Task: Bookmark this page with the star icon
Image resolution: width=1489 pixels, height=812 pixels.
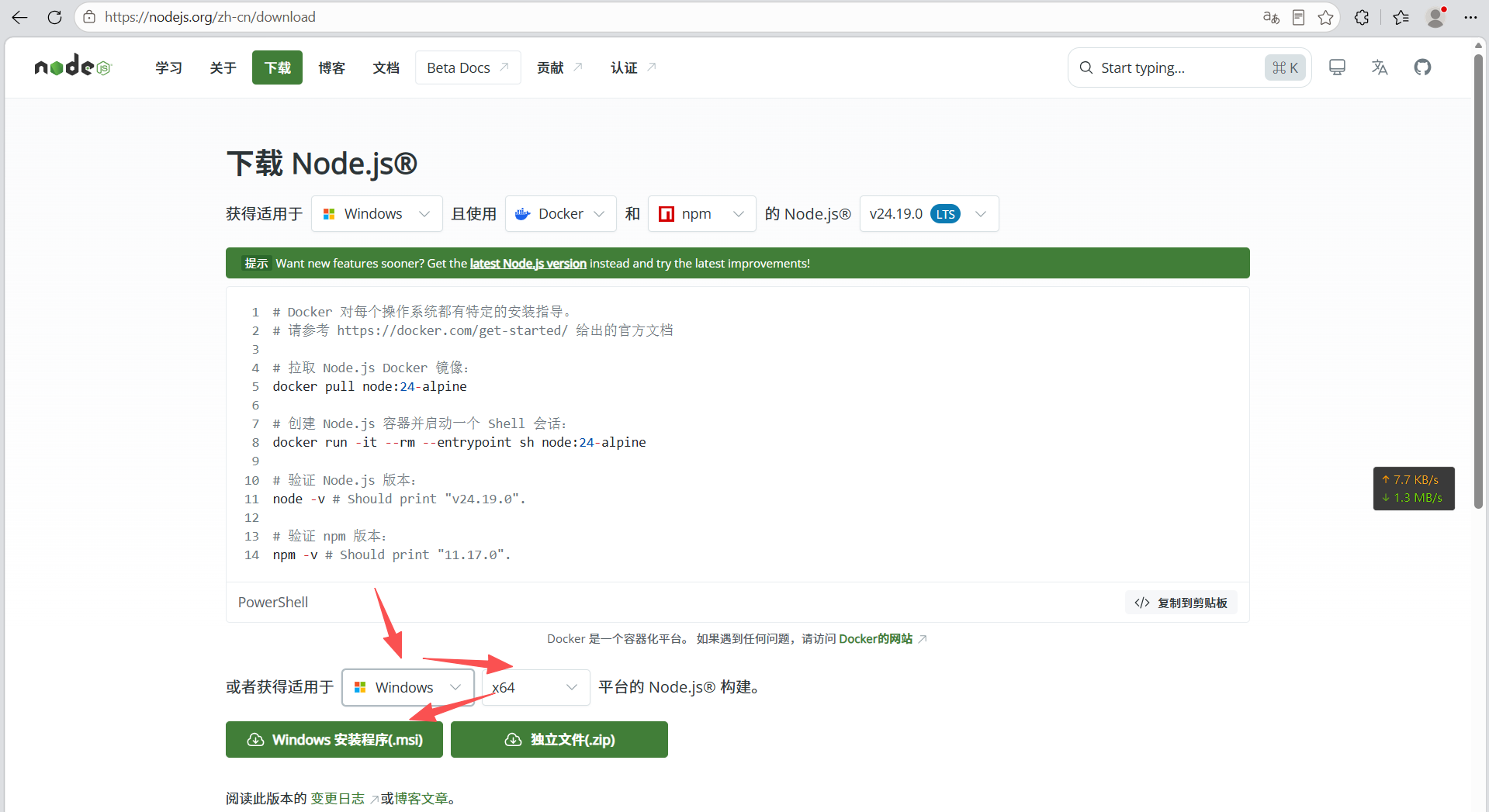Action: tap(1325, 17)
